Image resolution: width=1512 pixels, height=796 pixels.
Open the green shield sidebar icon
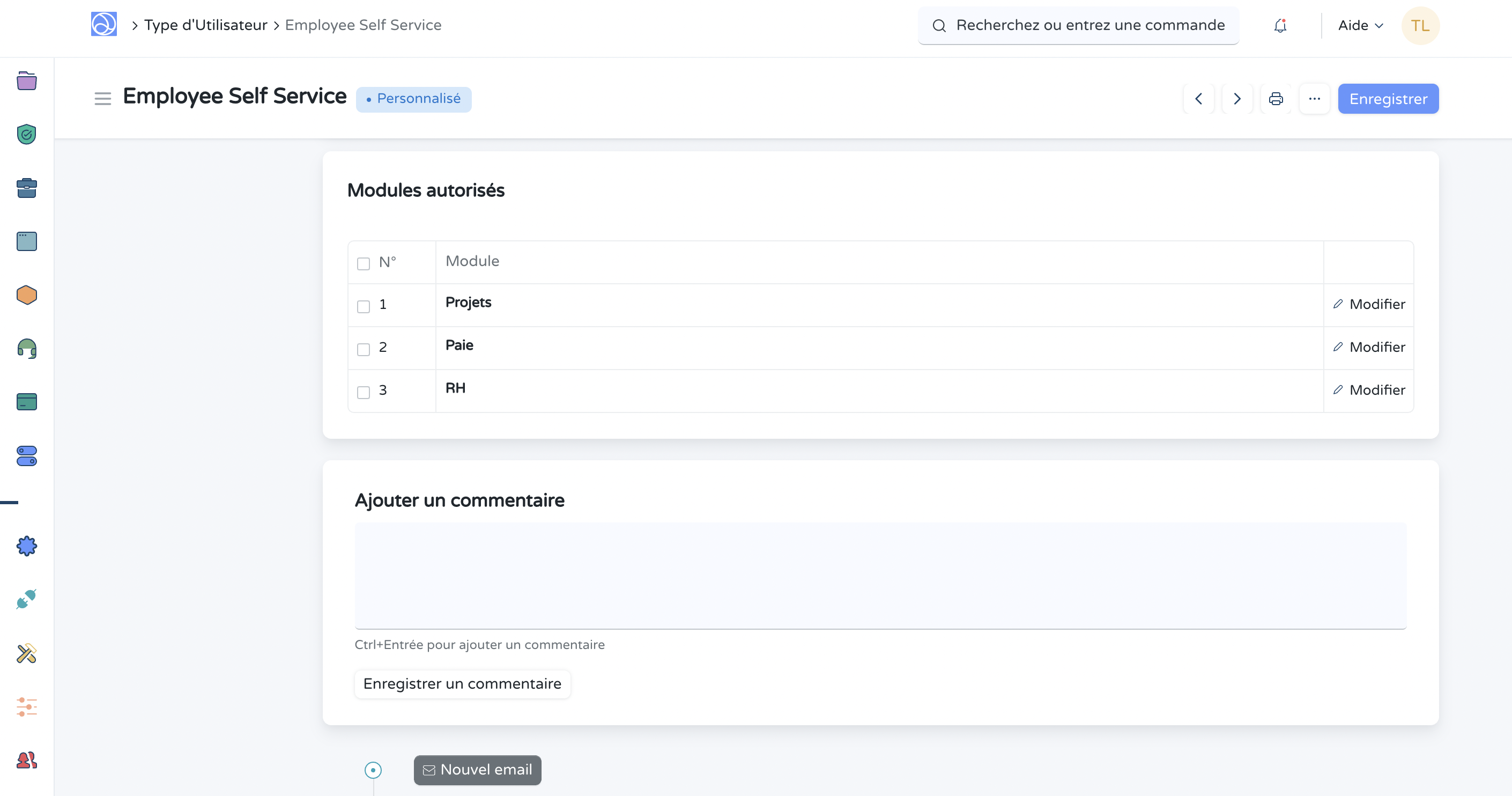26,135
